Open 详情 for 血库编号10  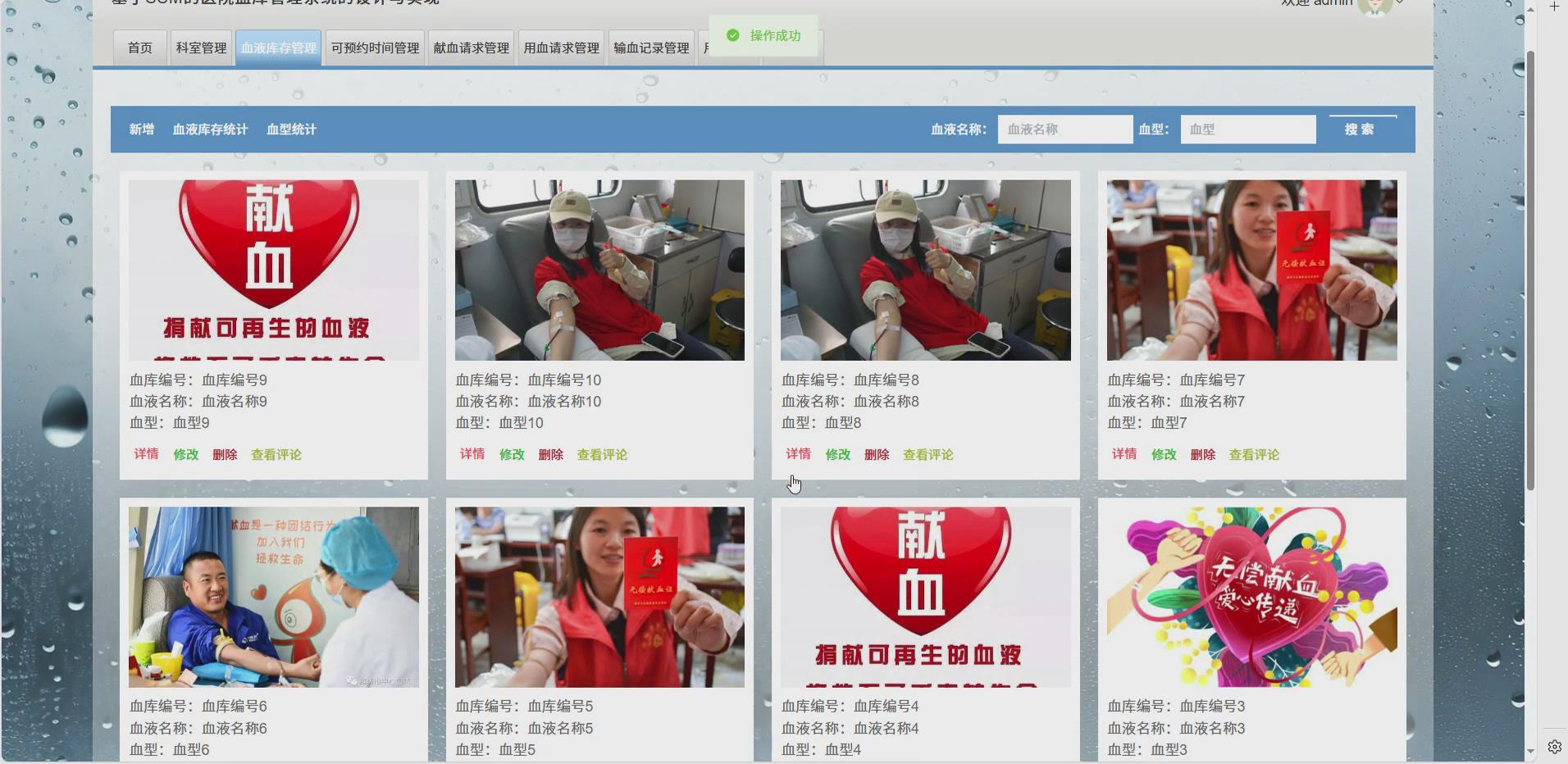(472, 454)
